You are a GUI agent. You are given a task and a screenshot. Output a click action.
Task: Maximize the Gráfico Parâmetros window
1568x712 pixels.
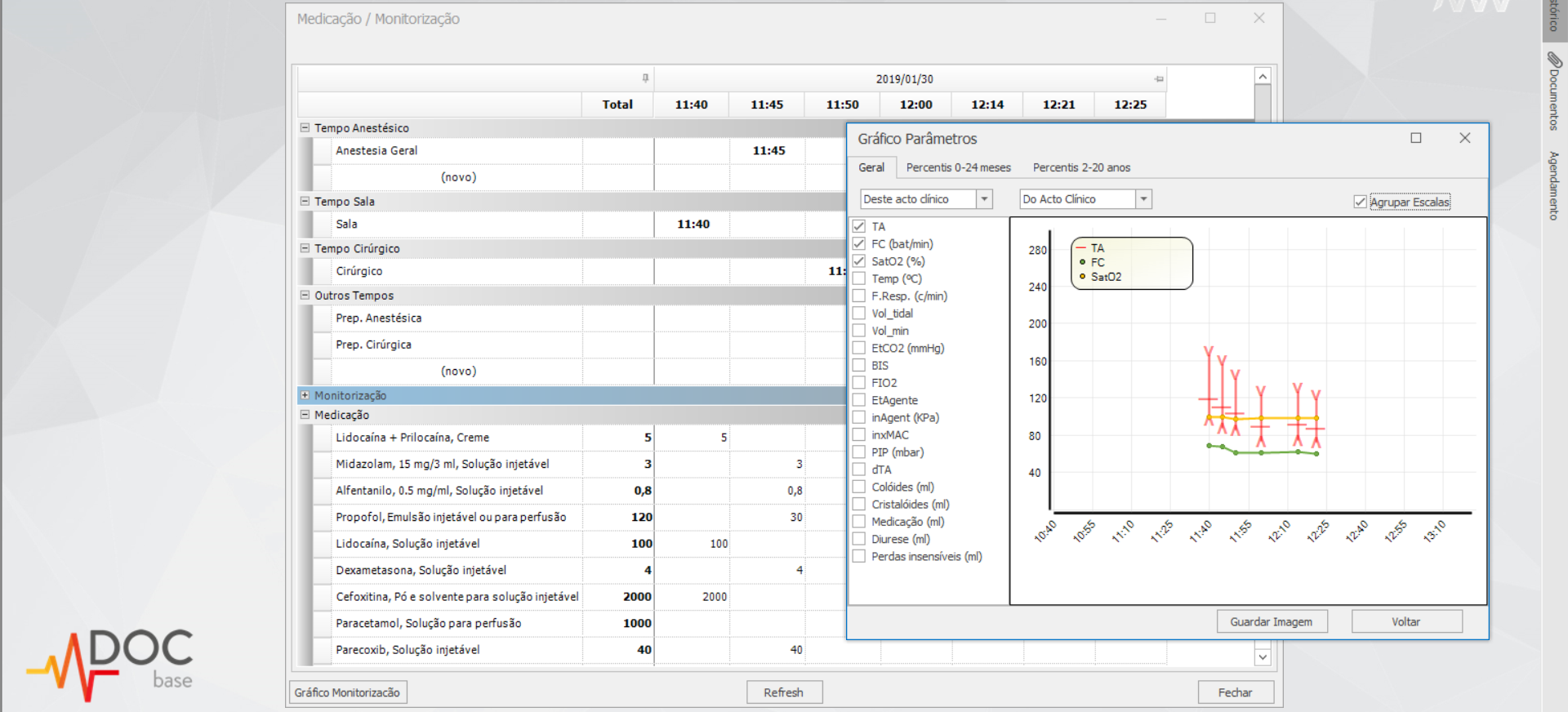(1416, 138)
